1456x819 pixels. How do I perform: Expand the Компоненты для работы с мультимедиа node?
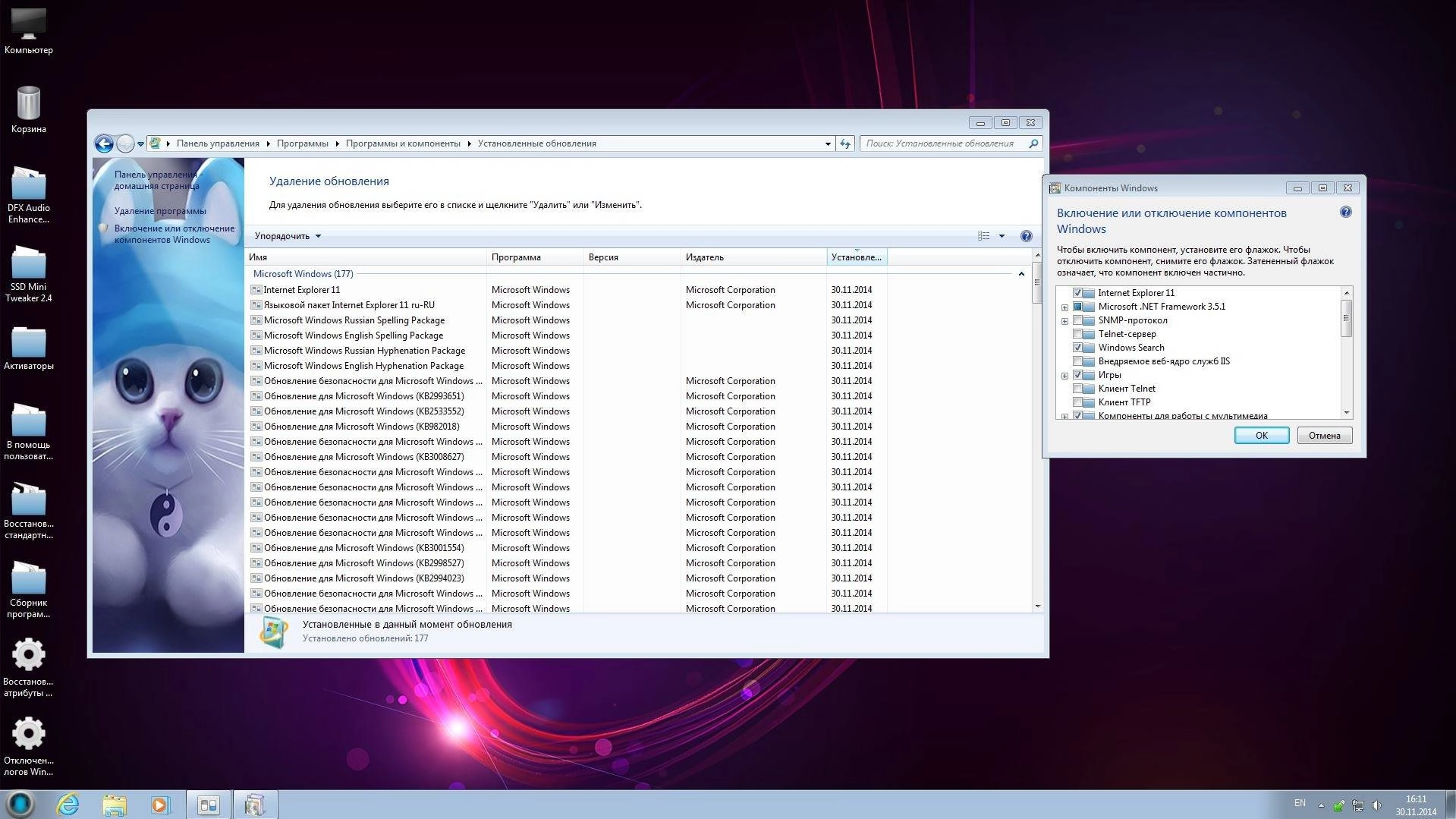[x=1064, y=416]
